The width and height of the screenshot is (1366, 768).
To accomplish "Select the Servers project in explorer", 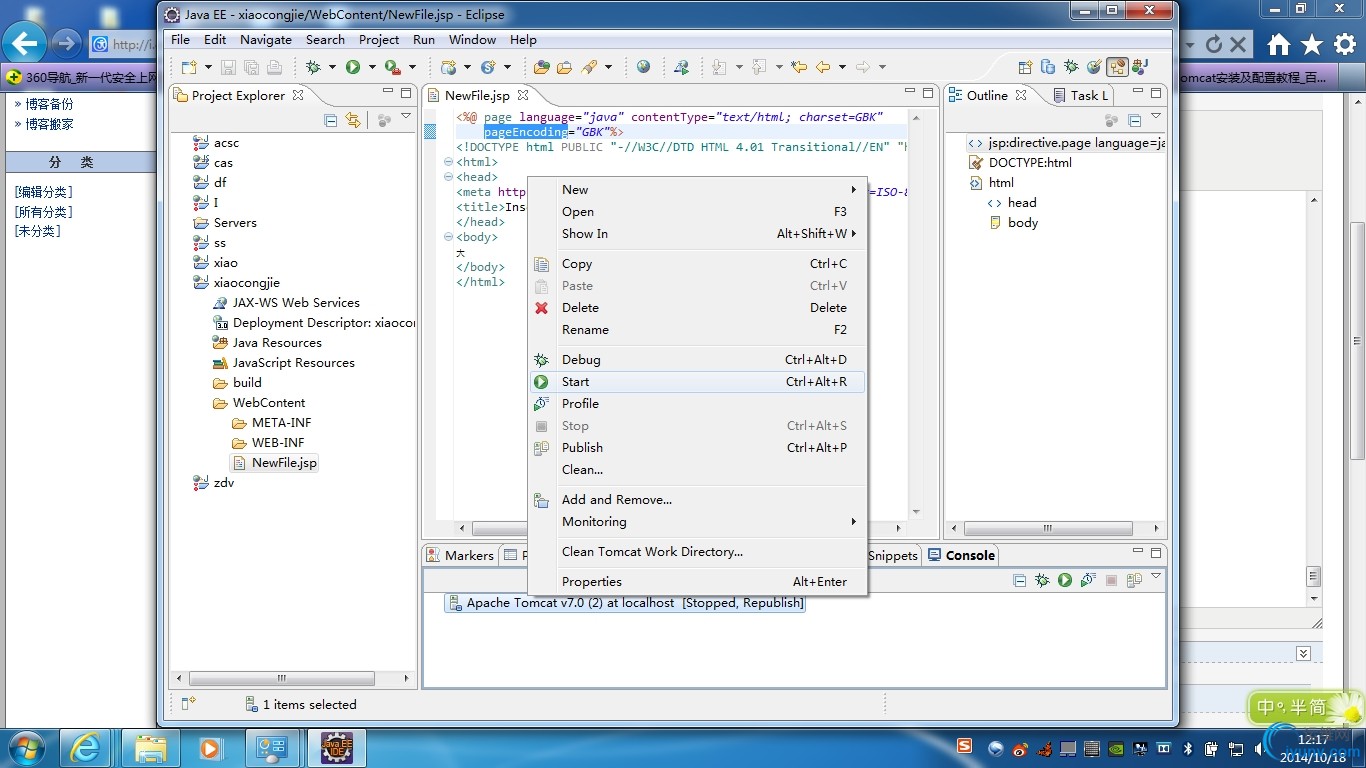I will 226,223.
